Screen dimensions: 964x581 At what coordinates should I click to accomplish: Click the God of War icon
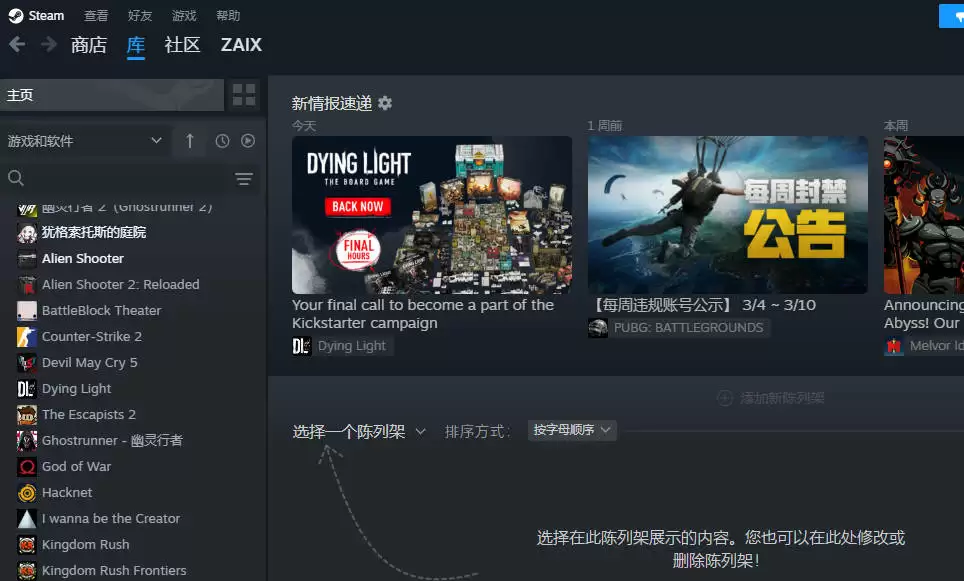[x=27, y=467]
